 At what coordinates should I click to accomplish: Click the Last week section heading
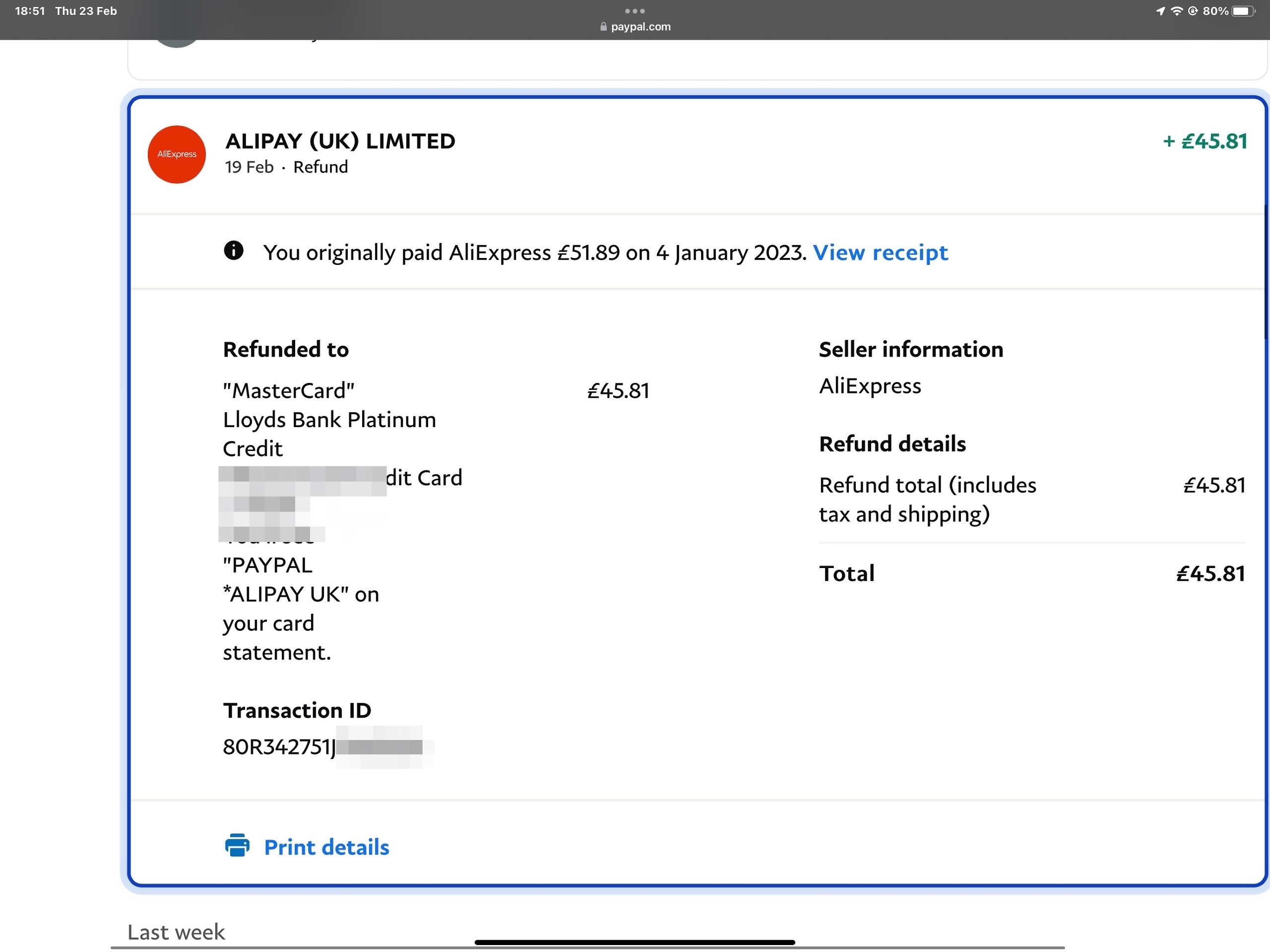click(176, 932)
